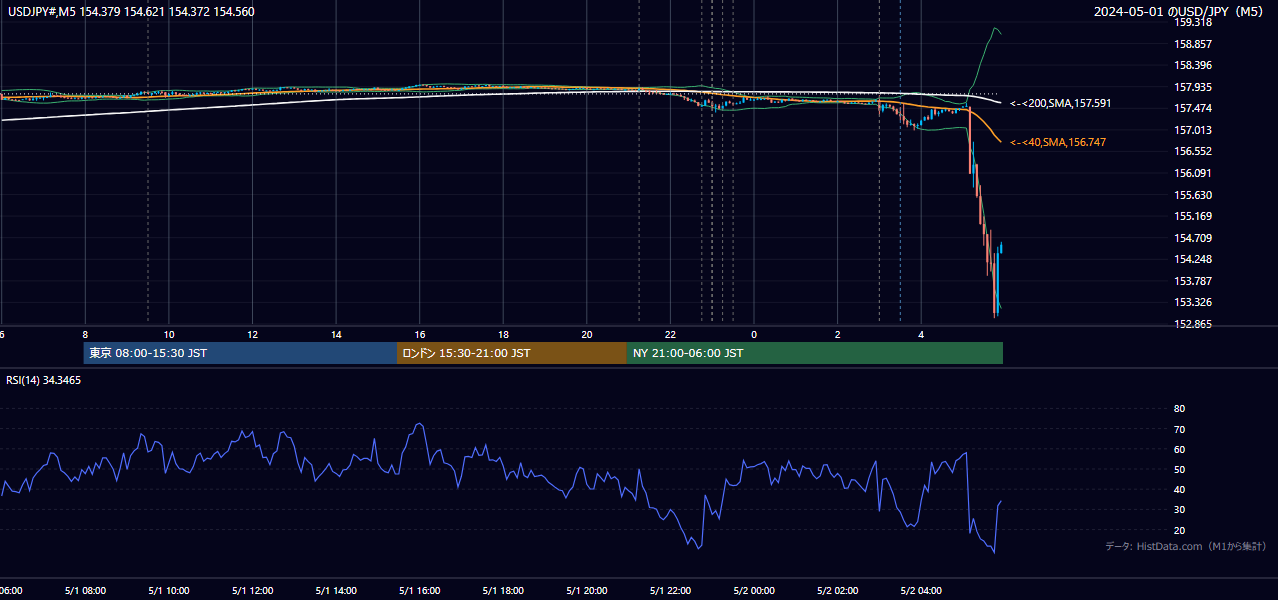Select the London 15:30-21:00 JST session bar
Viewport: 1278px width, 600px height.
coord(511,353)
